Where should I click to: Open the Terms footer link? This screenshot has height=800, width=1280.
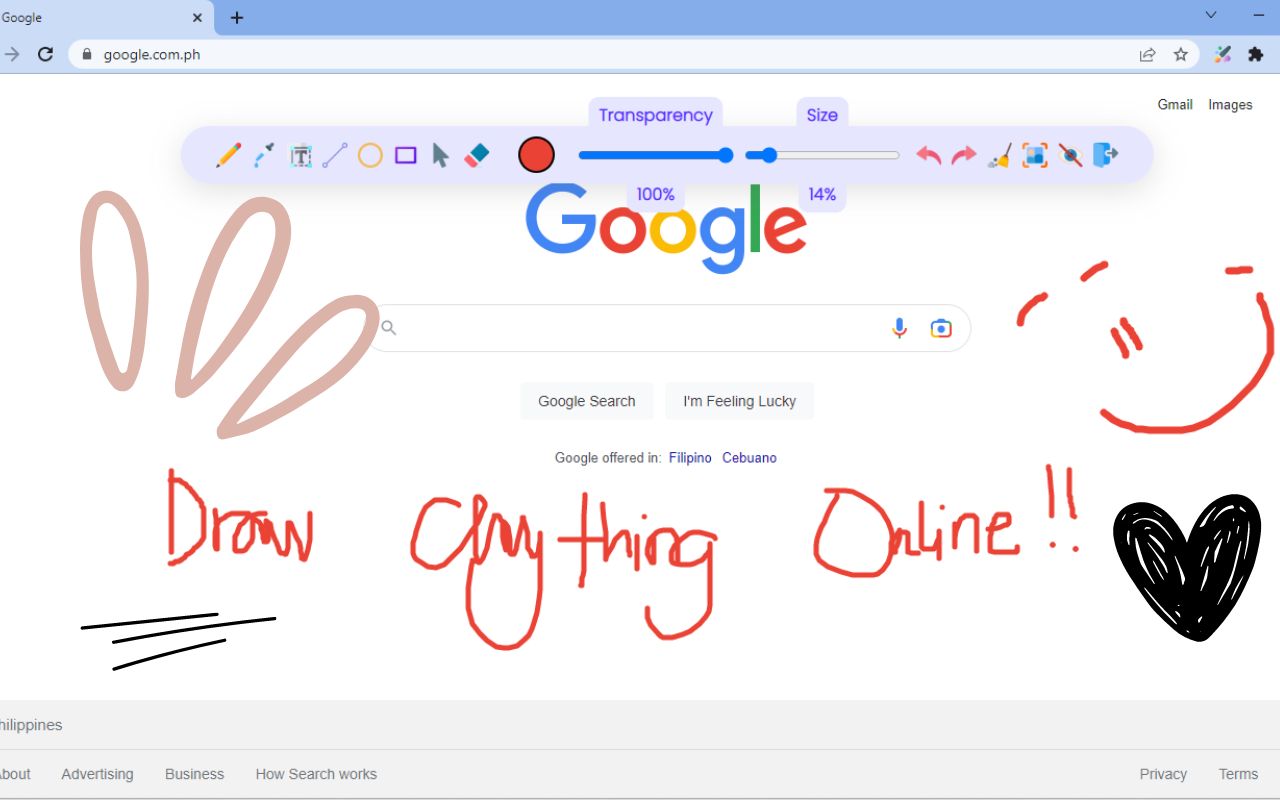pos(1238,774)
